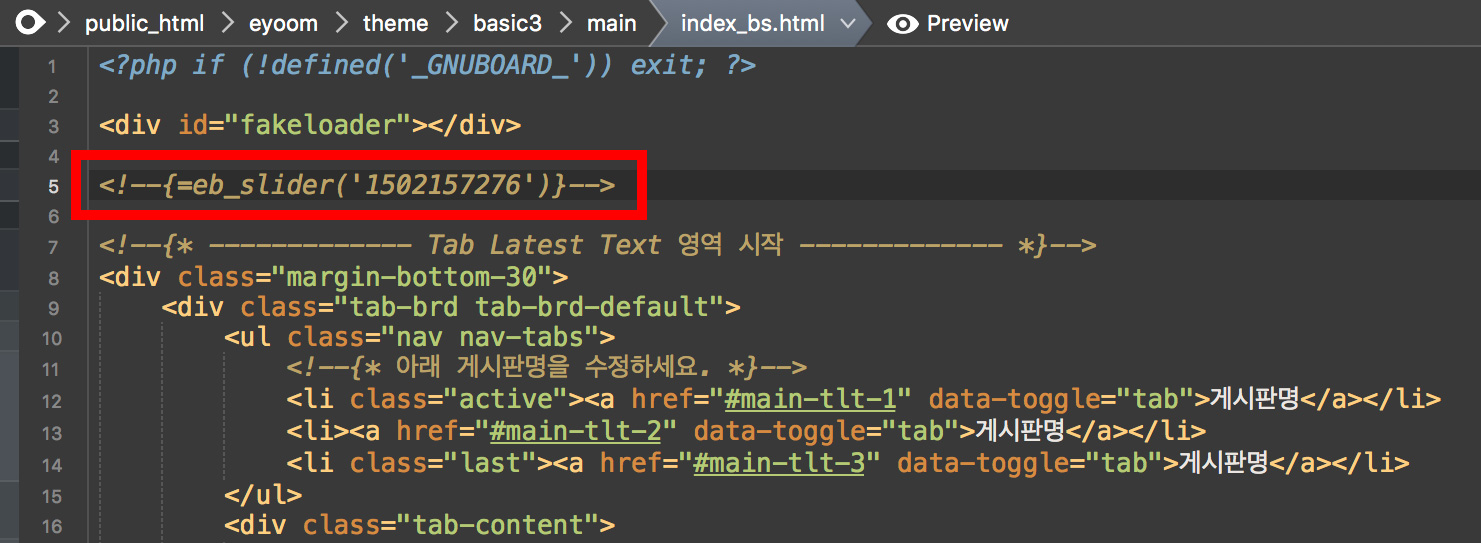Click line number 1 in the gutter
This screenshot has height=543, width=1481.
[x=53, y=66]
